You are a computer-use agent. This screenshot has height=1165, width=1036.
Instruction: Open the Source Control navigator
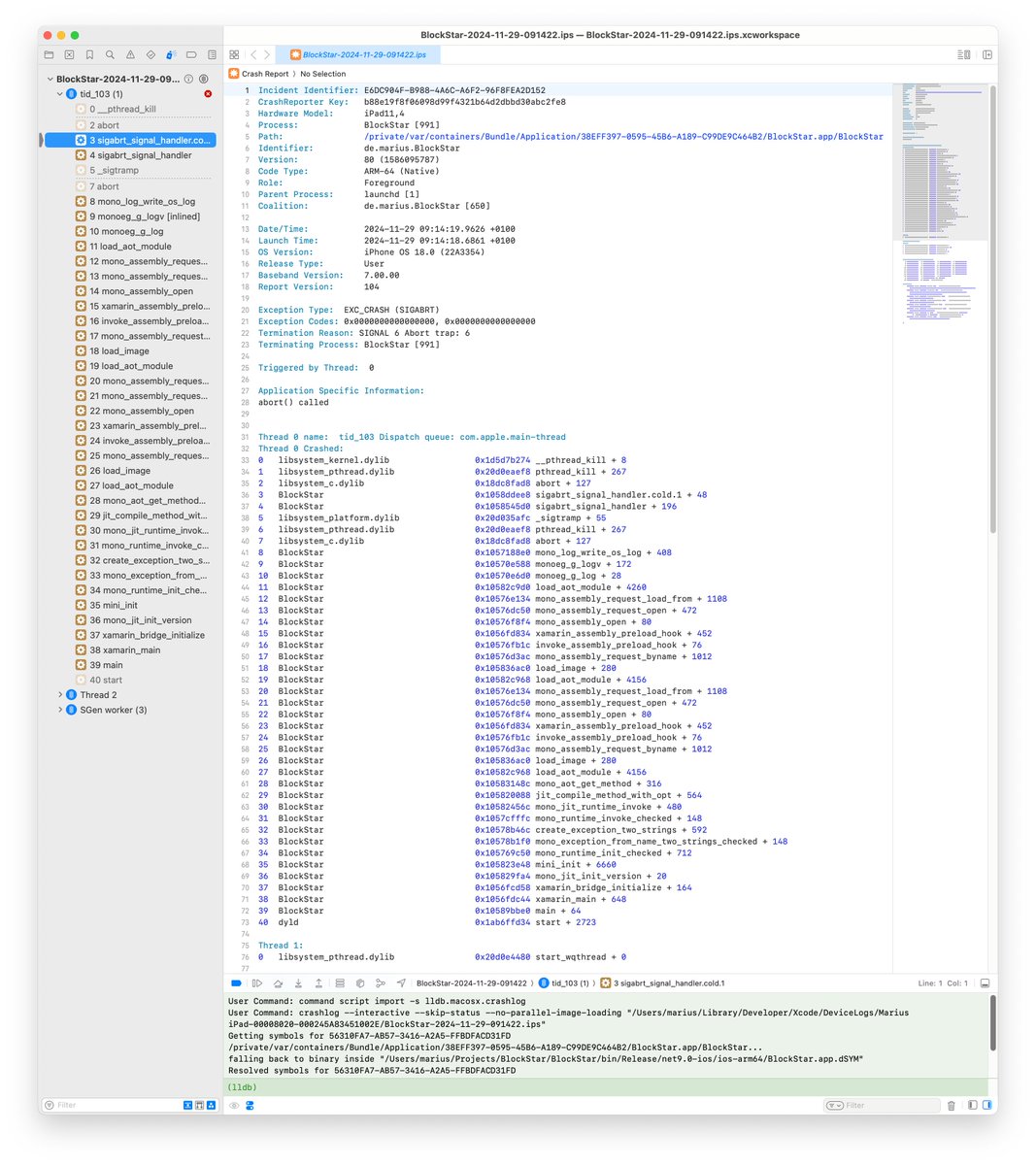(x=69, y=55)
